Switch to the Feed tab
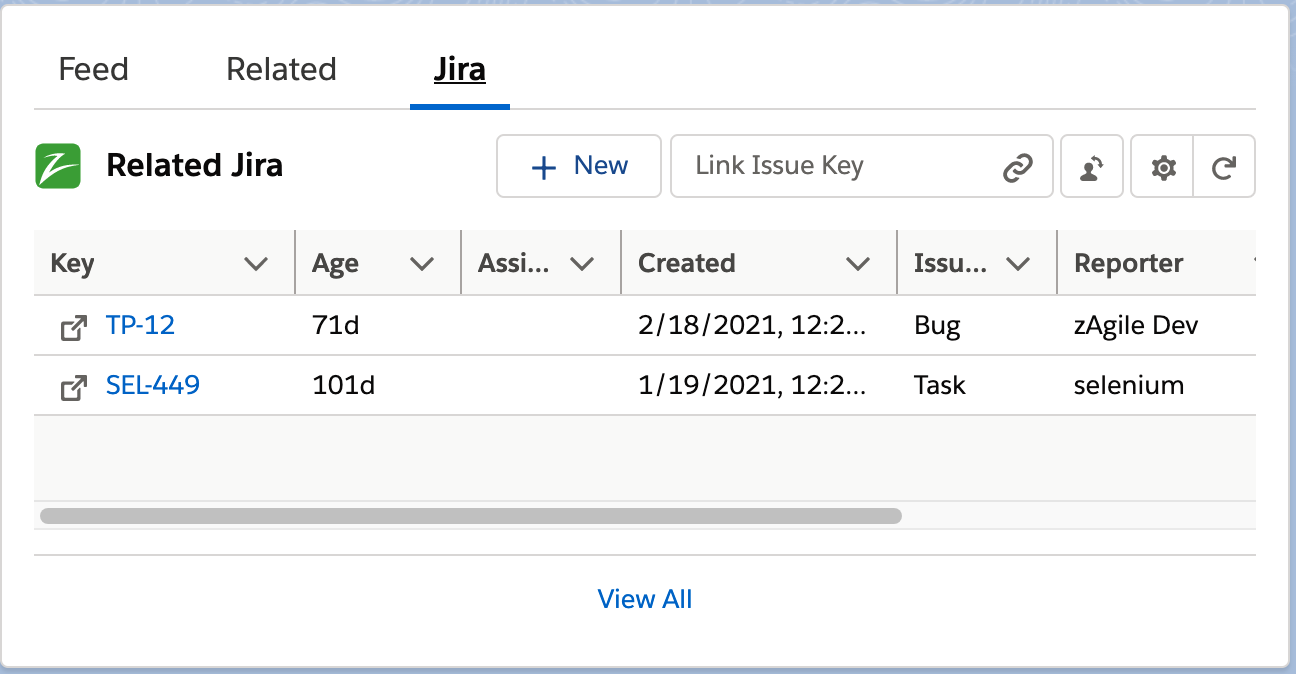 tap(92, 69)
